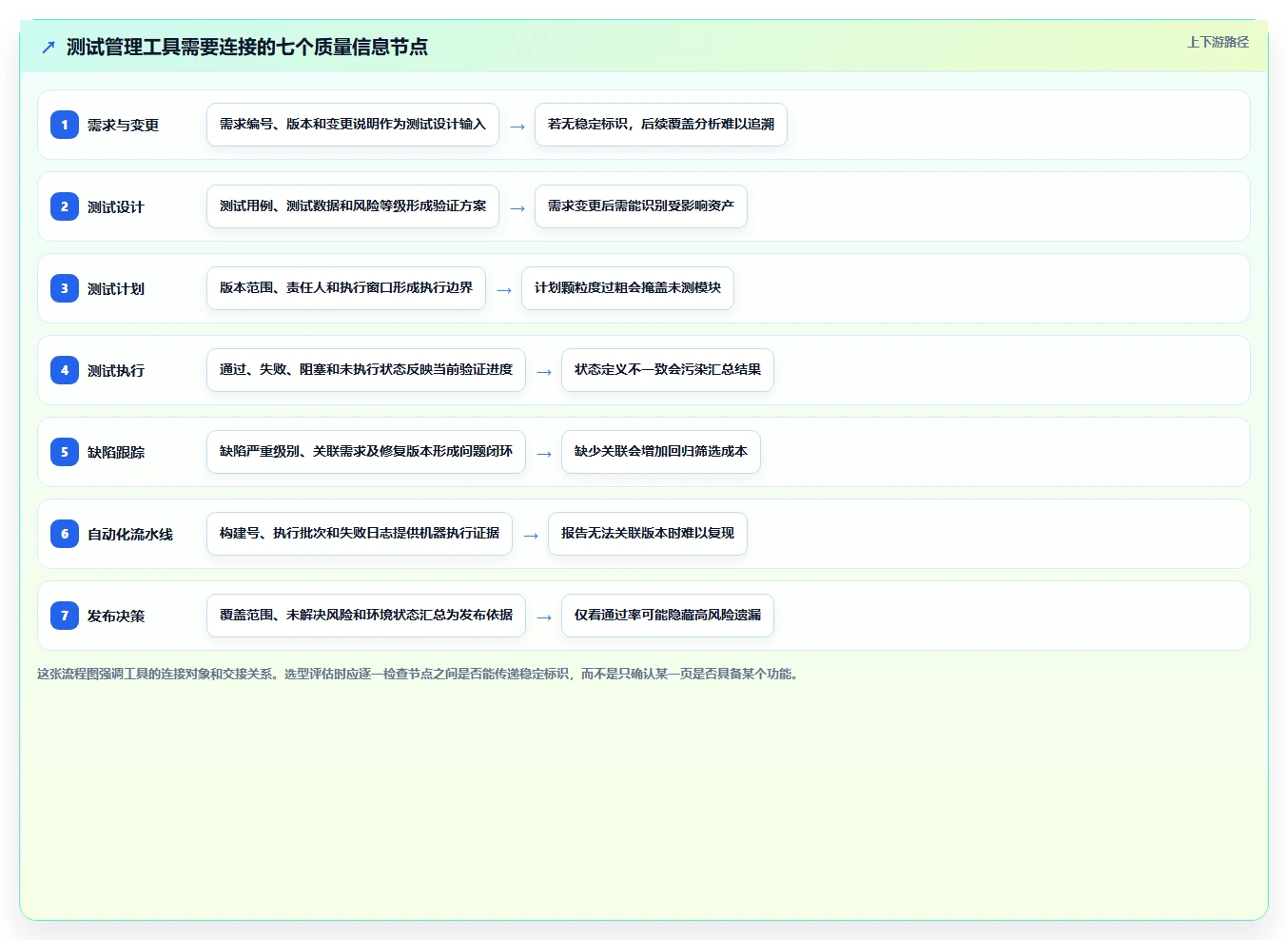Click the box 状态定义不一致会污染汇总结果
1288x940 pixels.
tap(668, 370)
